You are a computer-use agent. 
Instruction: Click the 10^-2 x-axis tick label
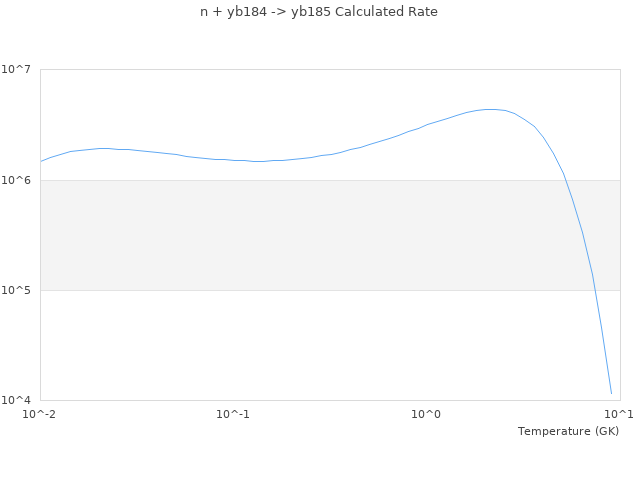(x=40, y=414)
